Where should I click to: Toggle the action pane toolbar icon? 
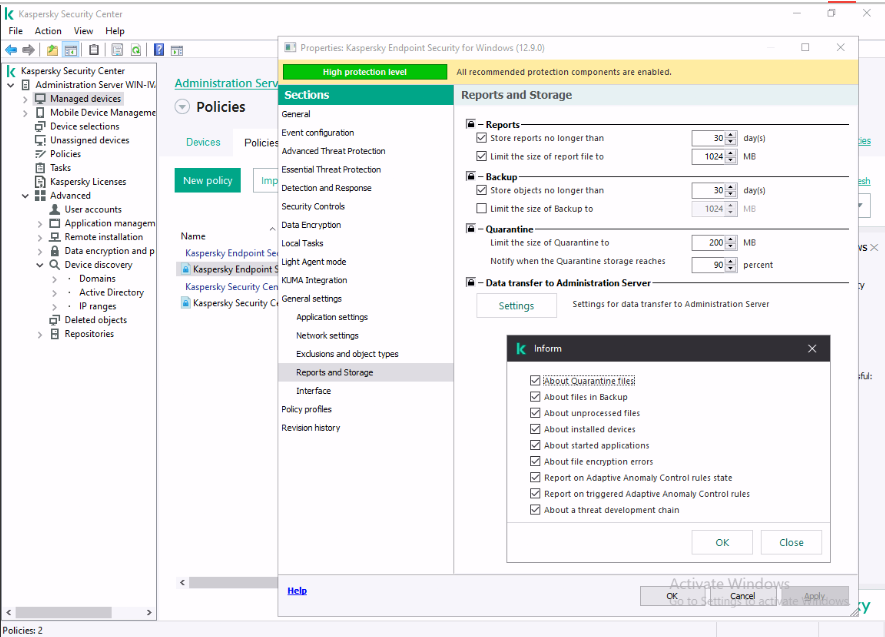click(x=177, y=51)
